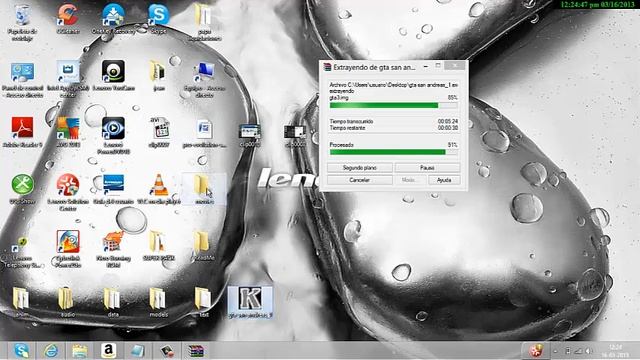Open the taskbar clock and date
This screenshot has width=640, height=360.
point(616,351)
